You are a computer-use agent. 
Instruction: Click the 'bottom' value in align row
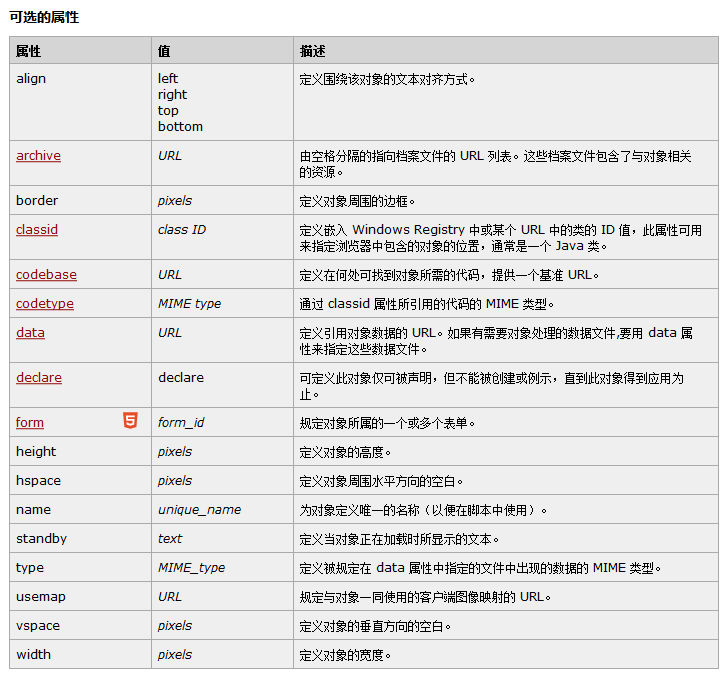(180, 127)
